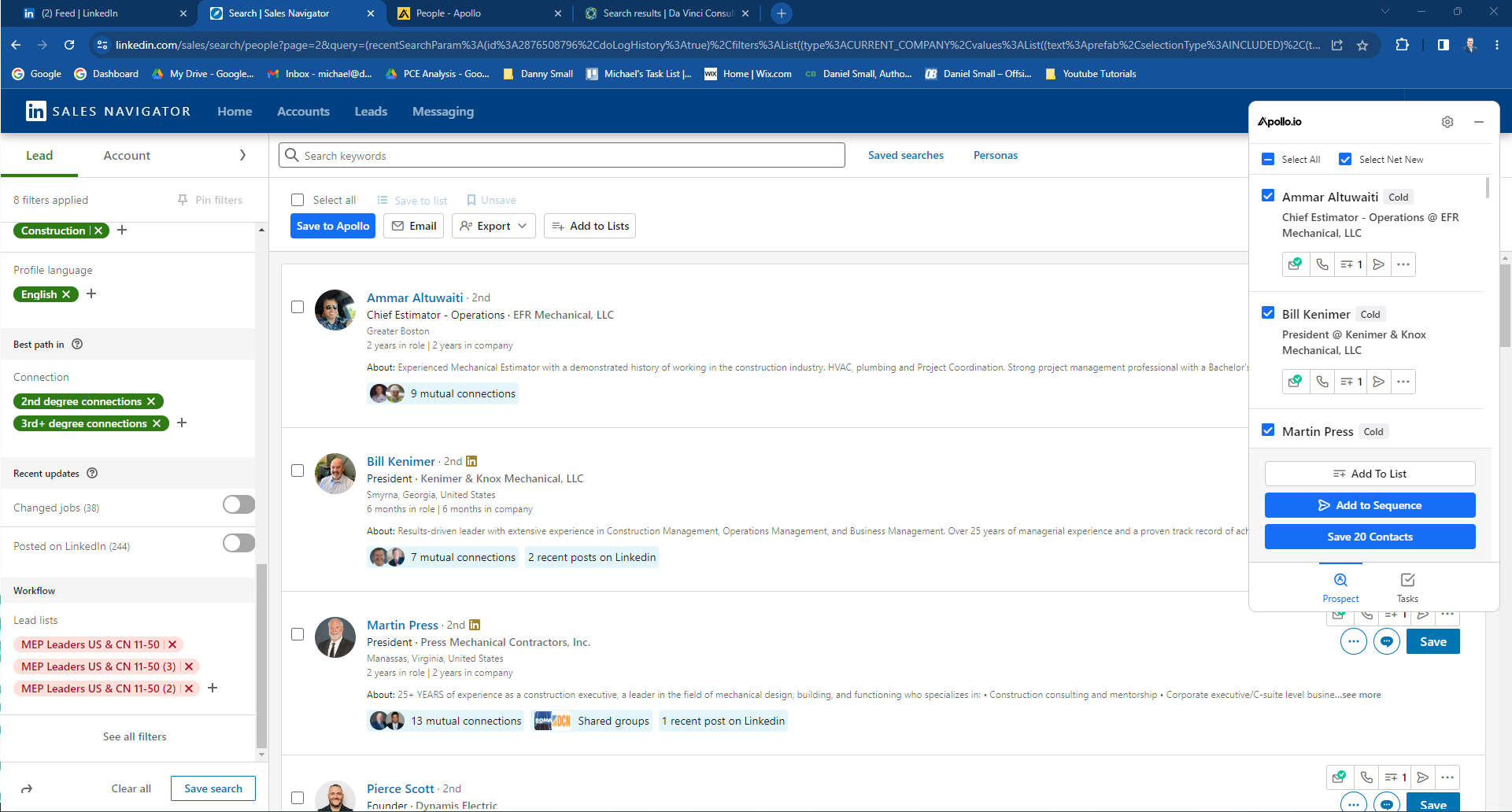1512x812 pixels.
Task: Uncheck Bill Kenimer in Apollo panel
Action: (1268, 313)
